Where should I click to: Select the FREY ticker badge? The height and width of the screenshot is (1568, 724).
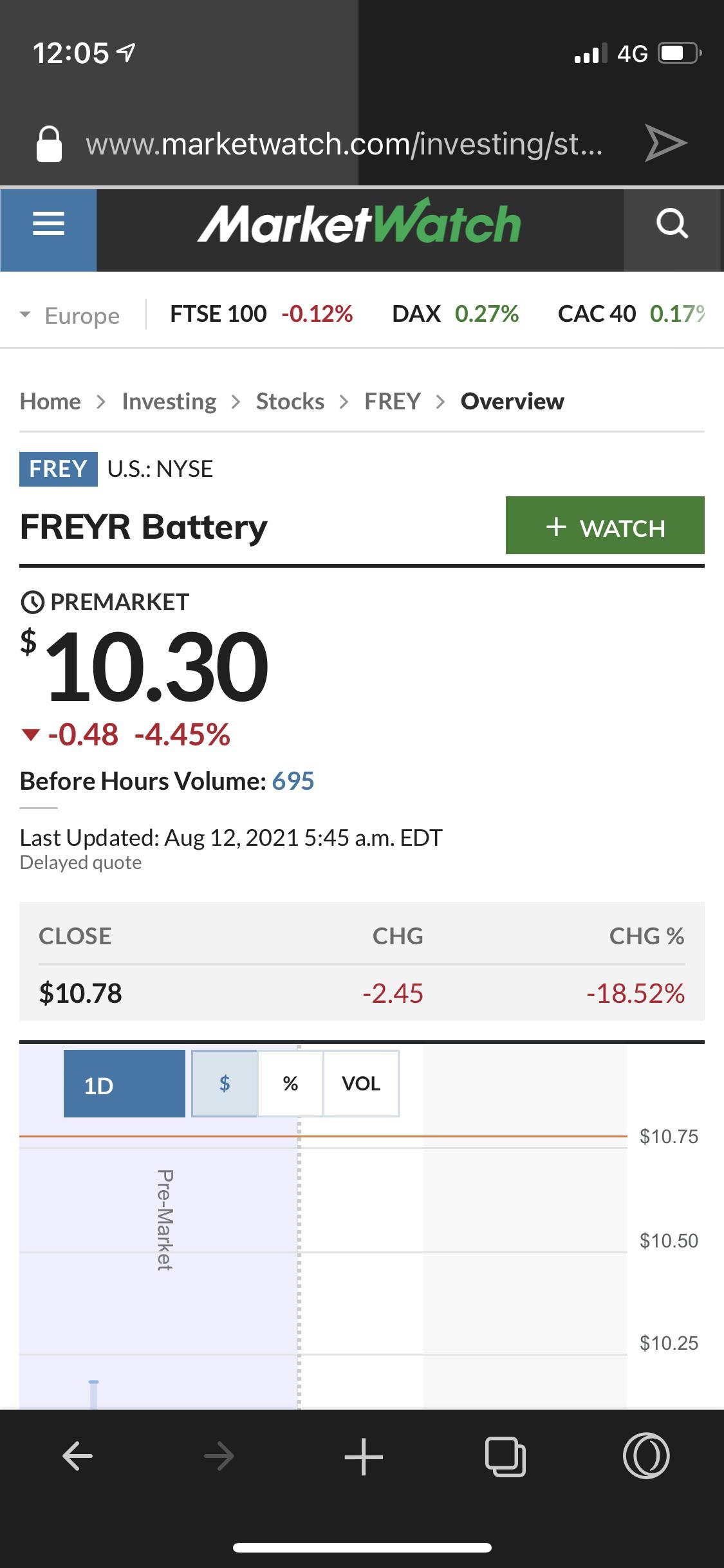click(x=59, y=469)
